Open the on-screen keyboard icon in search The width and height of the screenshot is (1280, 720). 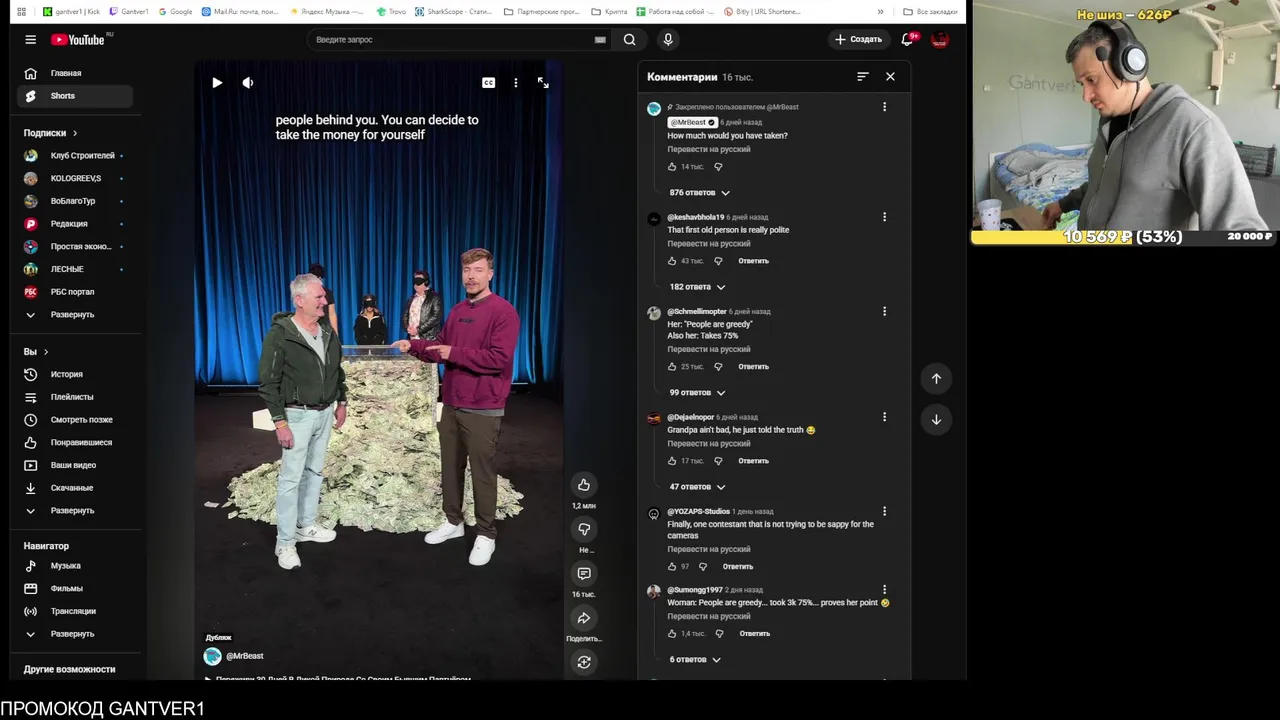pyautogui.click(x=600, y=40)
